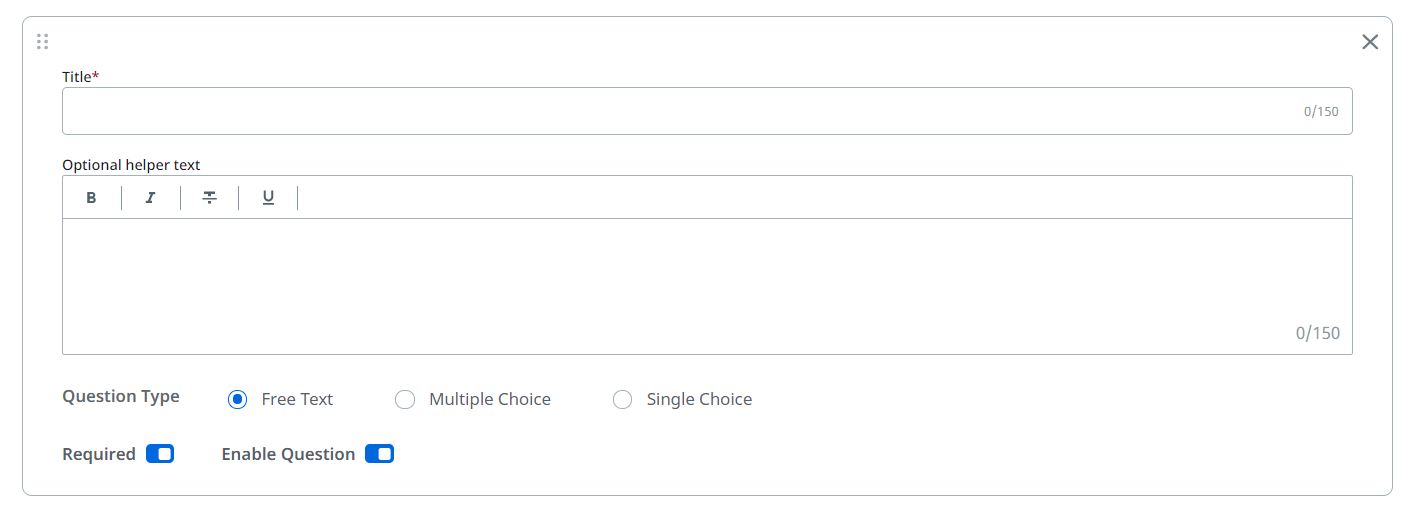
Task: Click the Title field character counter
Action: tap(1320, 112)
